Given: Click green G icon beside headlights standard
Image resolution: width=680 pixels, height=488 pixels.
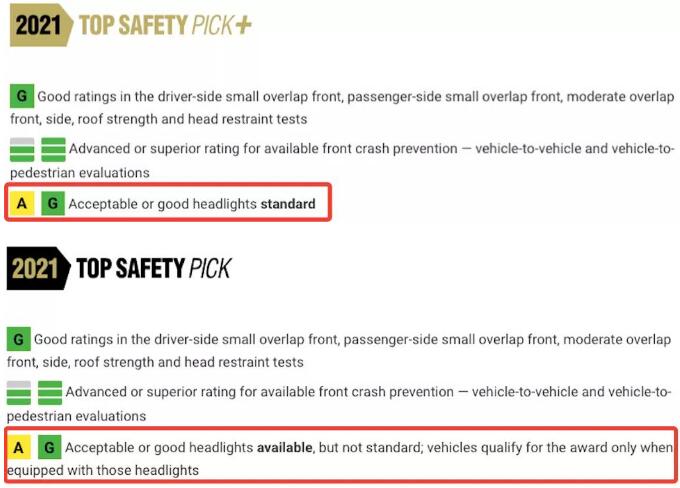Looking at the screenshot, I should click(x=53, y=203).
